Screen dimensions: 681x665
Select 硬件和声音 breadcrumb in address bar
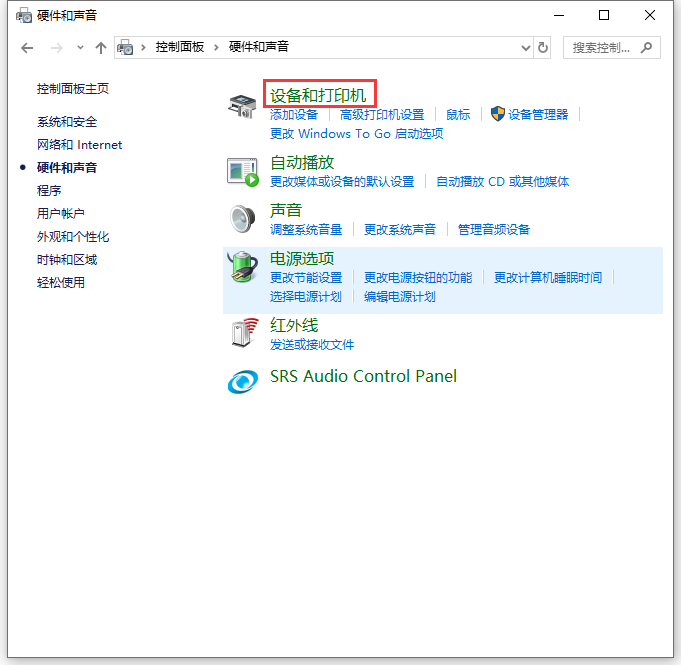point(259,46)
